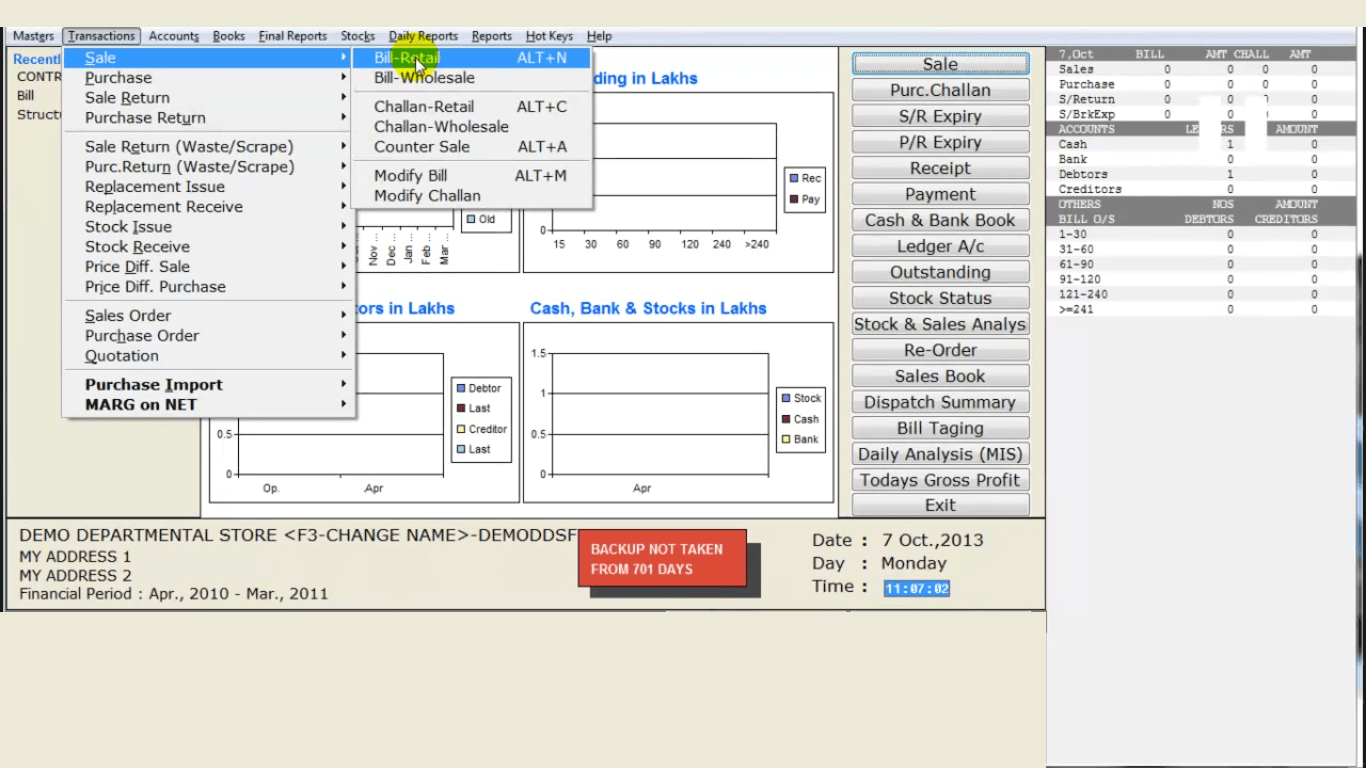Open the Stocks menu

pos(358,36)
